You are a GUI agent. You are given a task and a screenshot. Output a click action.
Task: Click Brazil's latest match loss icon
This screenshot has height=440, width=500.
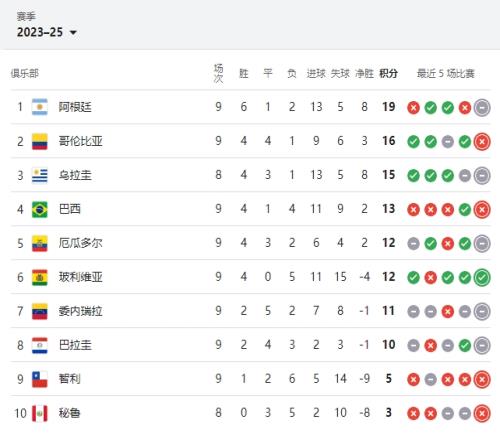(482, 209)
